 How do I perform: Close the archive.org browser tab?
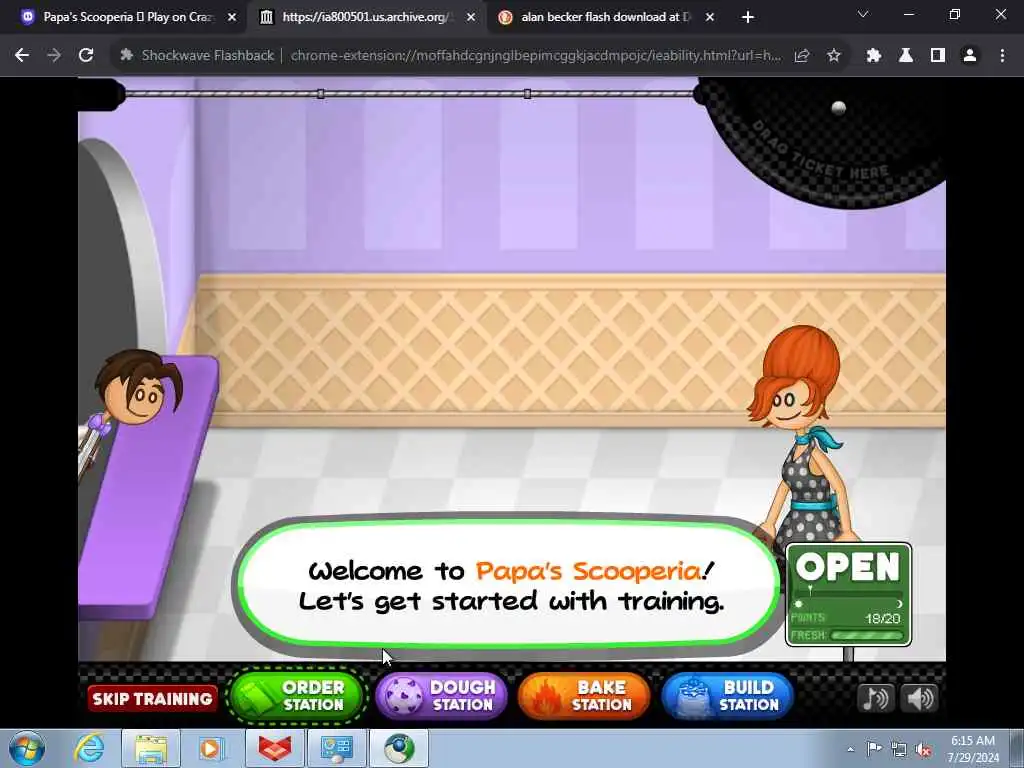(471, 18)
